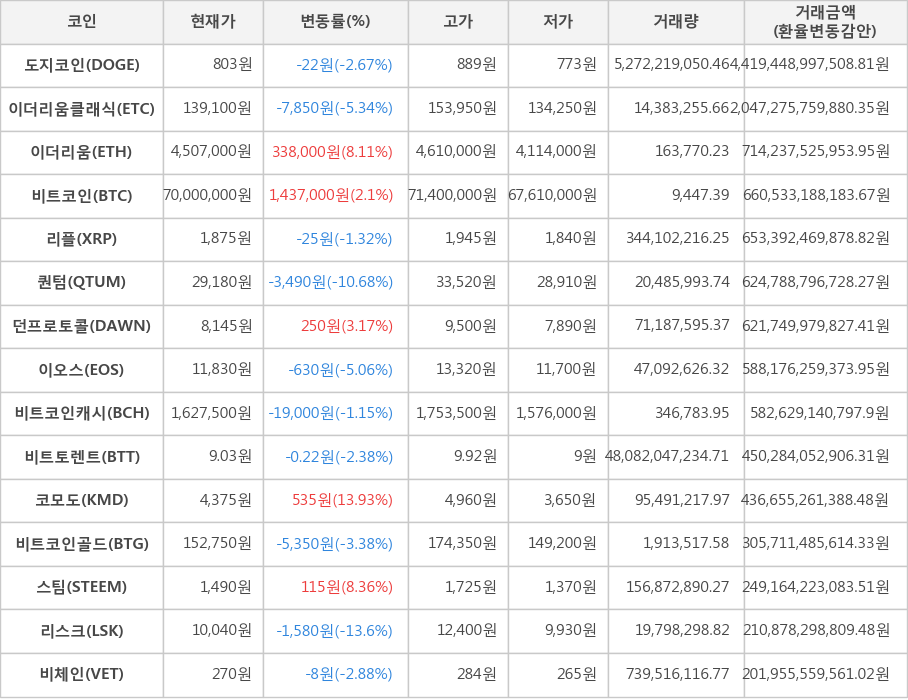The height and width of the screenshot is (700, 908).
Task: Click 비트코인's red change rate value
Action: pyautogui.click(x=333, y=196)
